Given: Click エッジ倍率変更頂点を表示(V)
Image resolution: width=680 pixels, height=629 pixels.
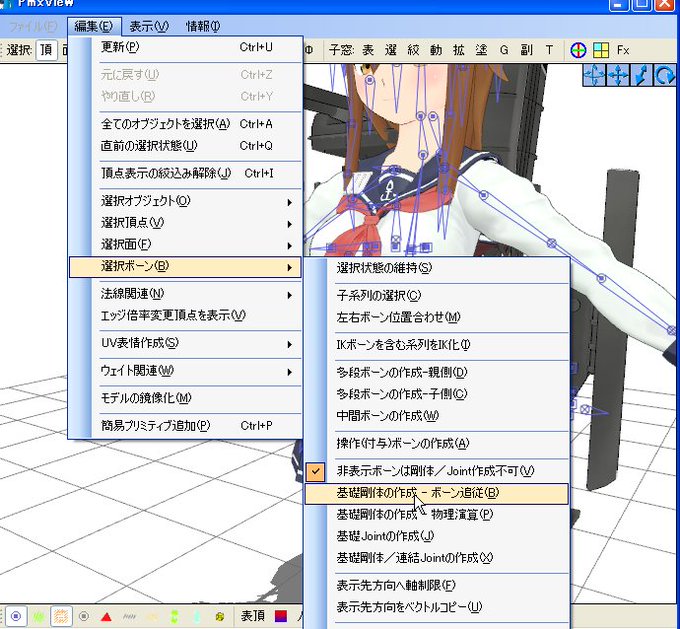Looking at the screenshot, I should click(186, 316).
